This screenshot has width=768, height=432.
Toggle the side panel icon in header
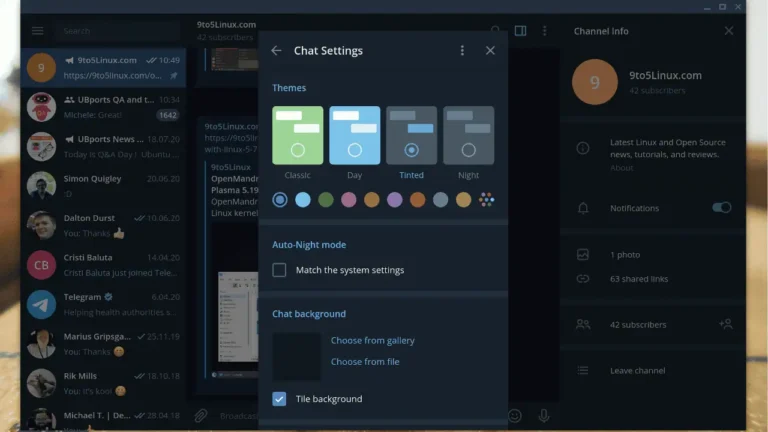(x=520, y=31)
